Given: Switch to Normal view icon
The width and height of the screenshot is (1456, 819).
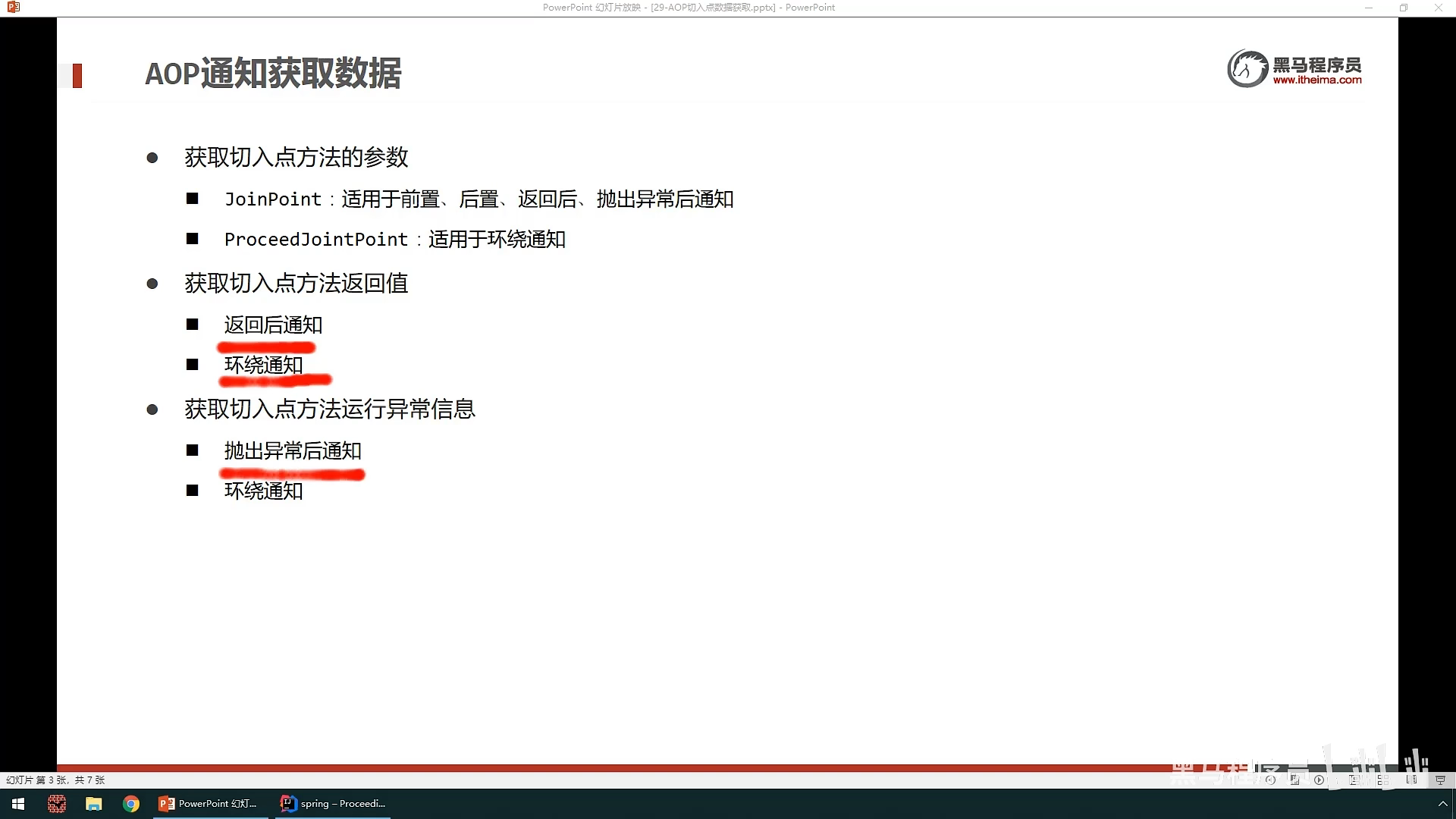Looking at the screenshot, I should 1353,780.
